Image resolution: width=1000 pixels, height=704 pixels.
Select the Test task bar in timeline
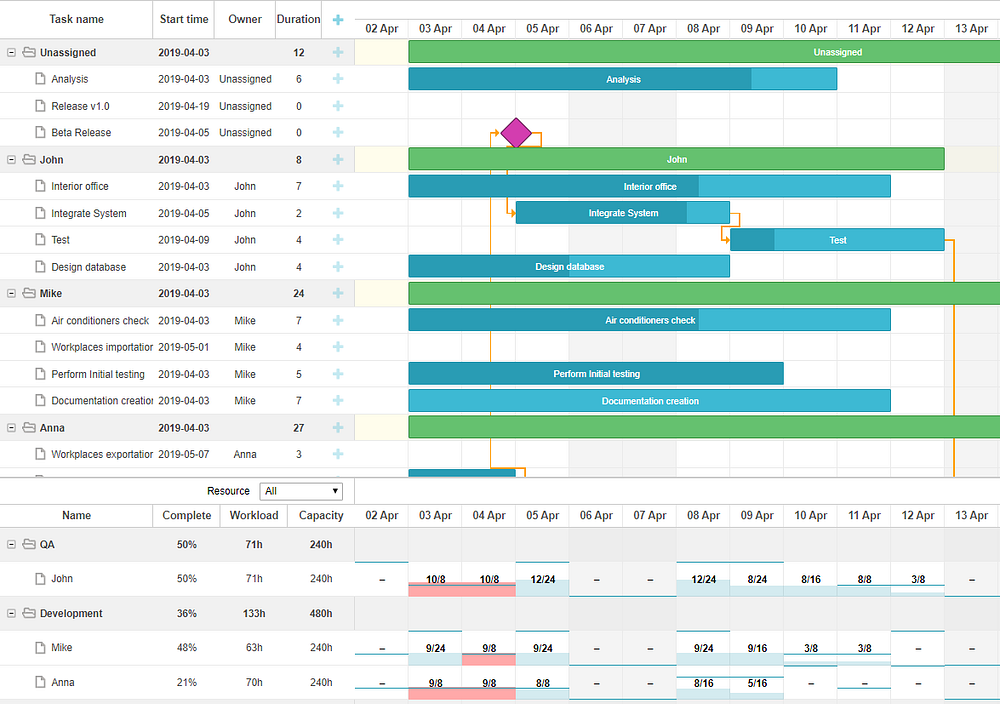coord(837,240)
